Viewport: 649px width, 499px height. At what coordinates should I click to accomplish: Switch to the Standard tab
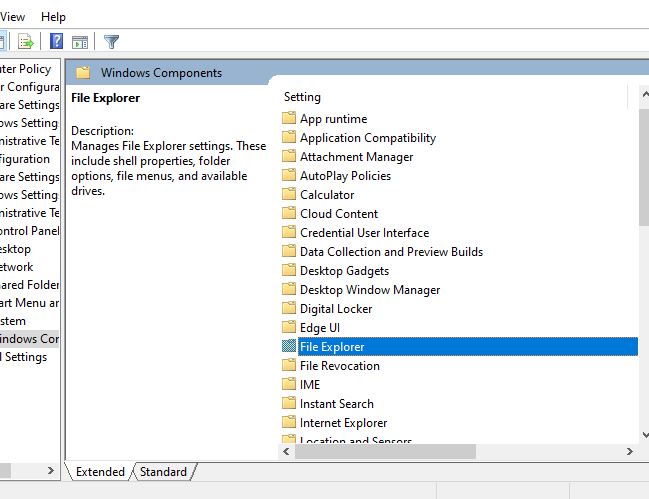click(x=163, y=472)
